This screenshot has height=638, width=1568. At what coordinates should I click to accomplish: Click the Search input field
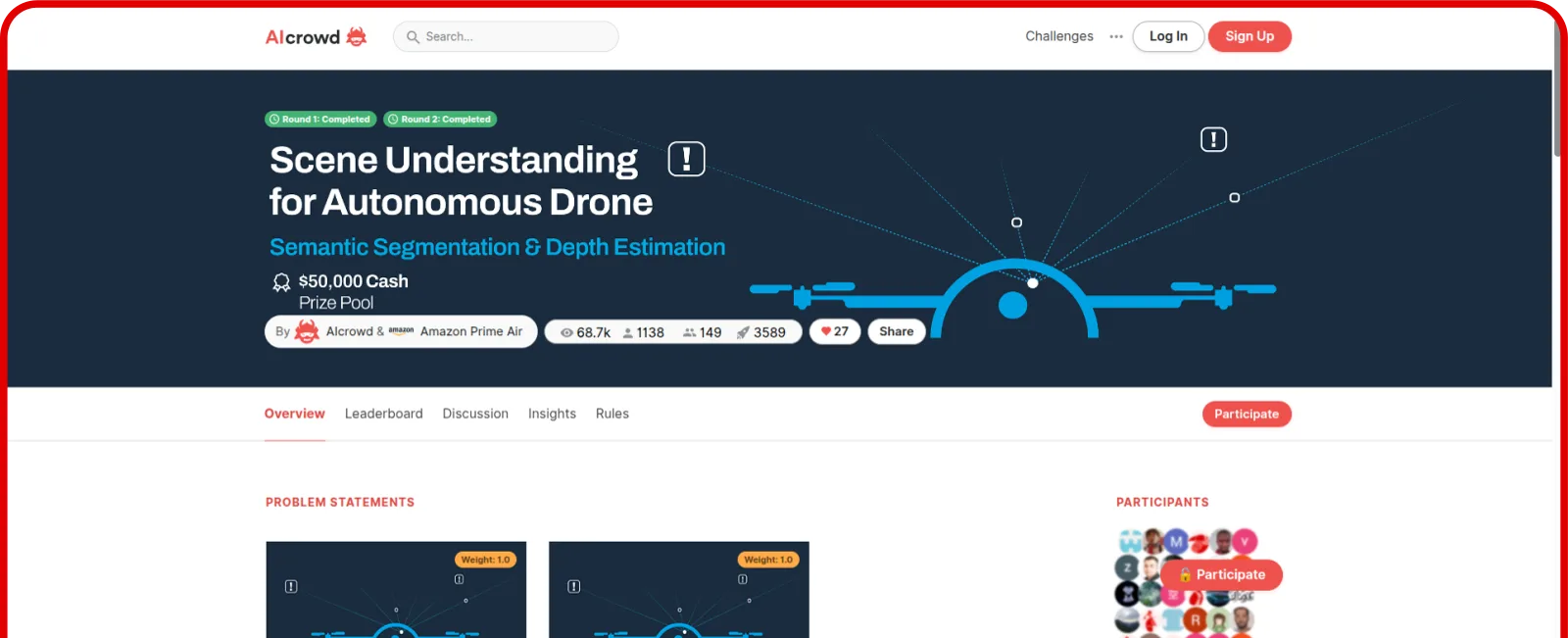click(x=506, y=36)
